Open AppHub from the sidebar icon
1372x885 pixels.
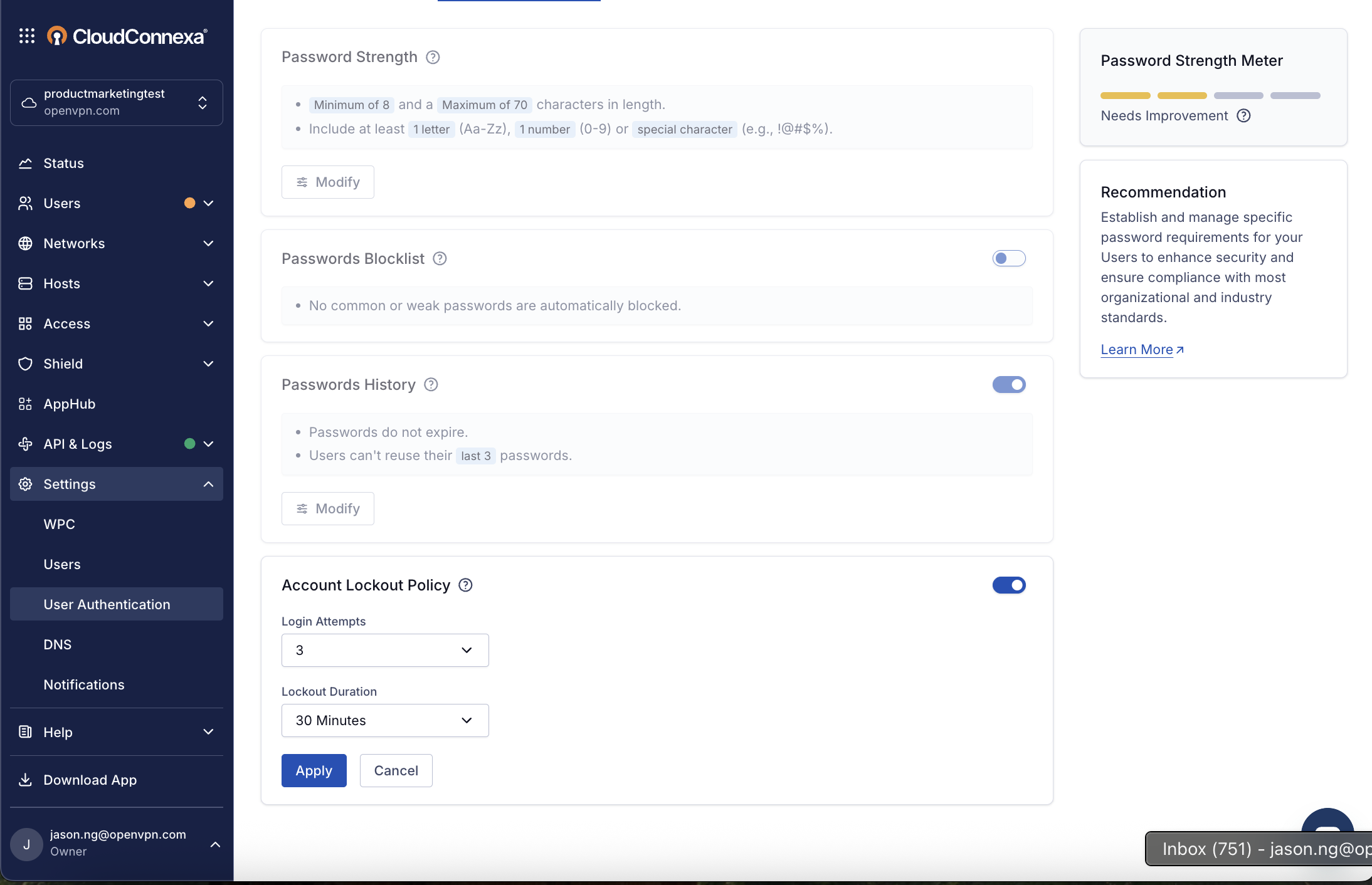tap(25, 404)
